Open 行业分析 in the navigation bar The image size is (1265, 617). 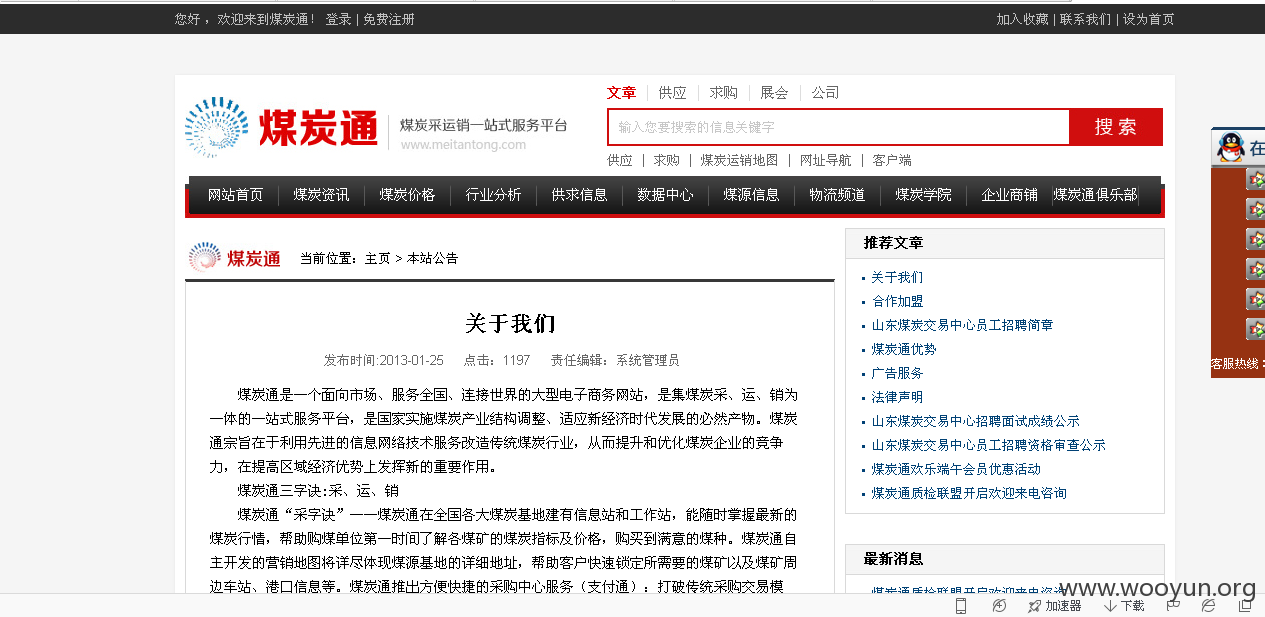pyautogui.click(x=493, y=195)
